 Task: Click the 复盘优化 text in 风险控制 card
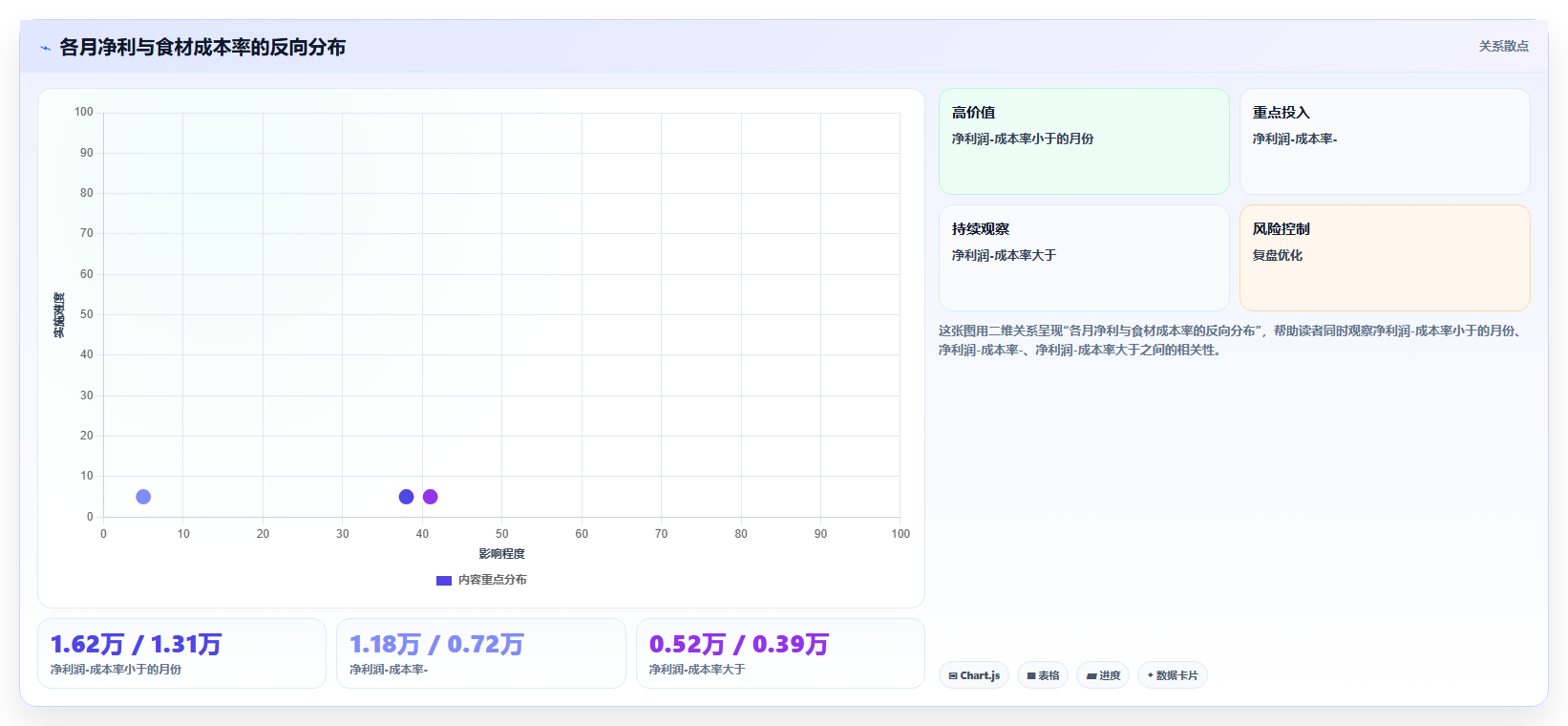point(1278,255)
